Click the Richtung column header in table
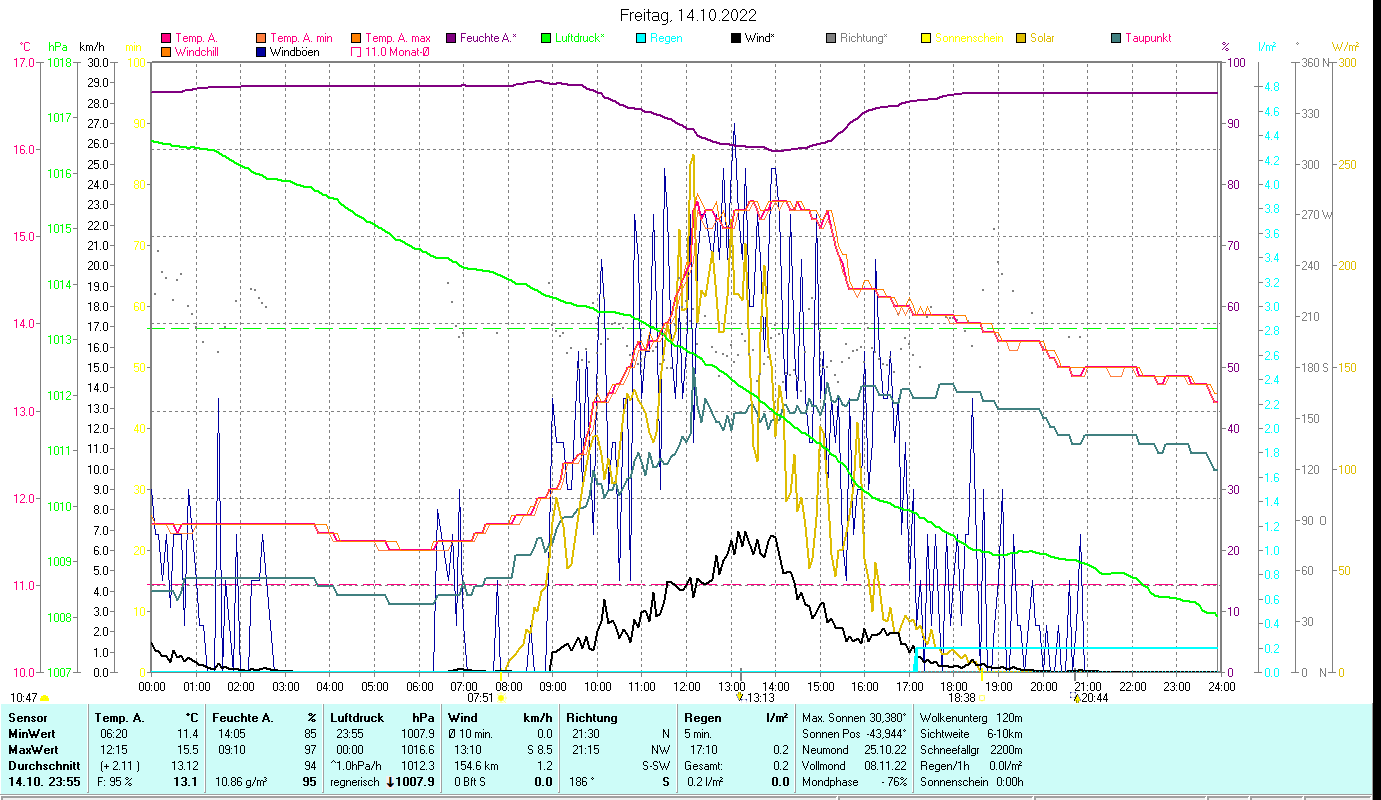 tap(591, 718)
